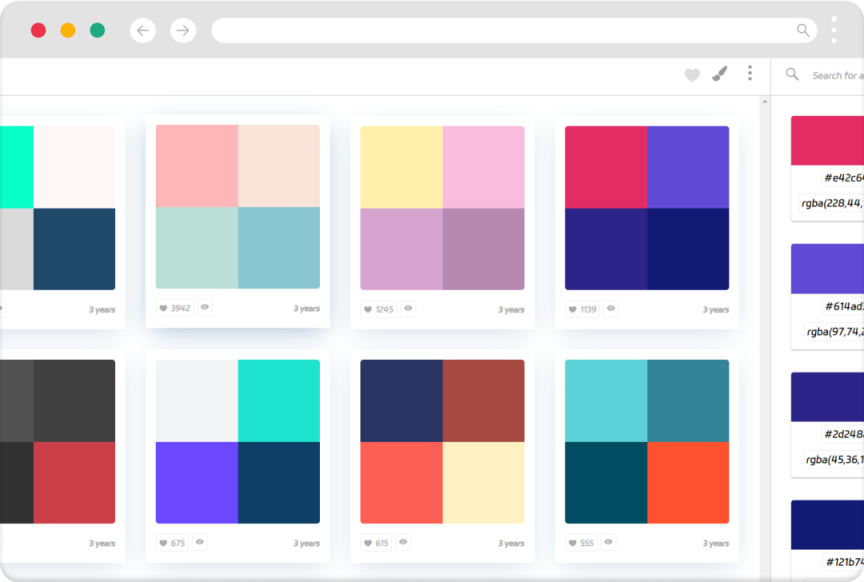Click the search magnifier beside 'Search for'
This screenshot has height=582, width=864.
click(792, 74)
